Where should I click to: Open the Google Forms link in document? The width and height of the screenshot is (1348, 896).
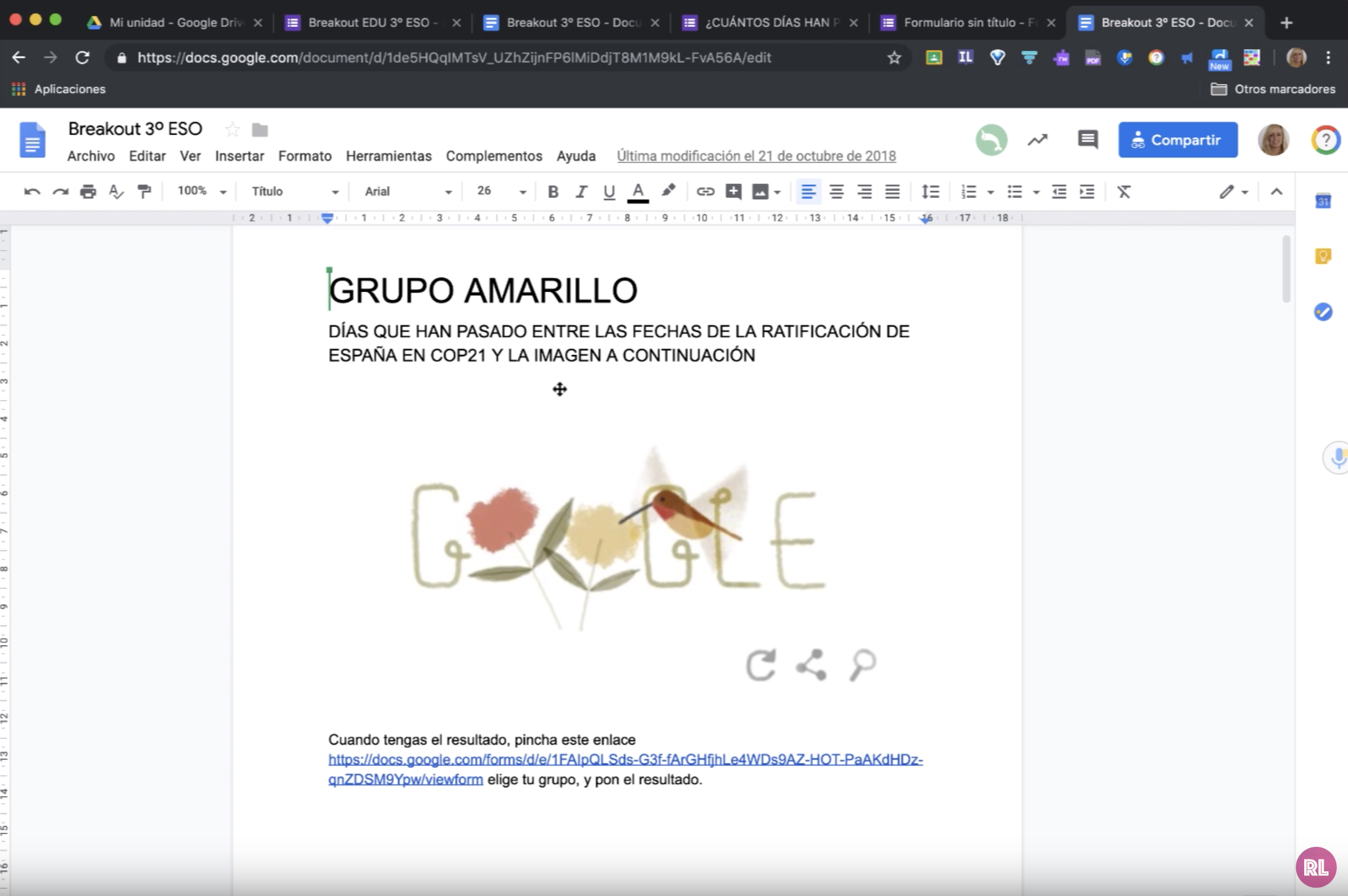point(625,759)
